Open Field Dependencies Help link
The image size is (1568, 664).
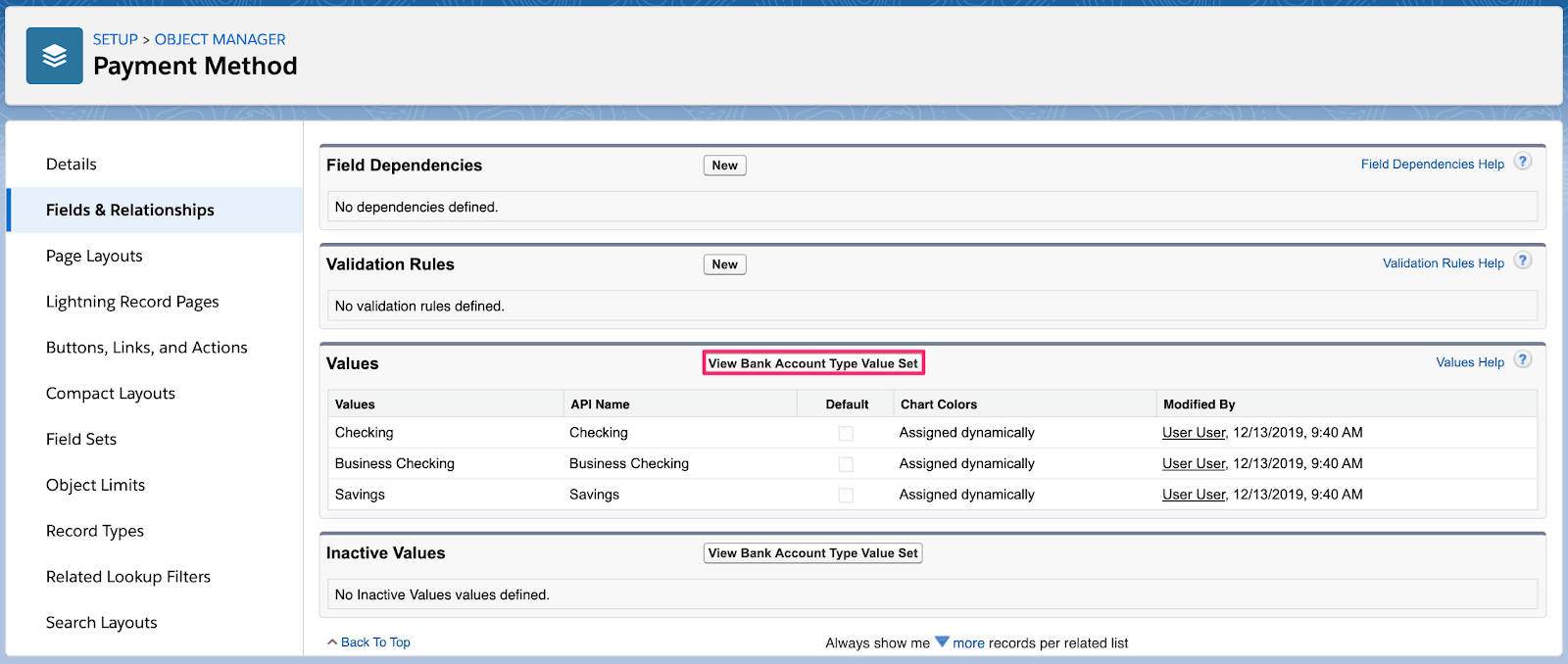(x=1433, y=165)
